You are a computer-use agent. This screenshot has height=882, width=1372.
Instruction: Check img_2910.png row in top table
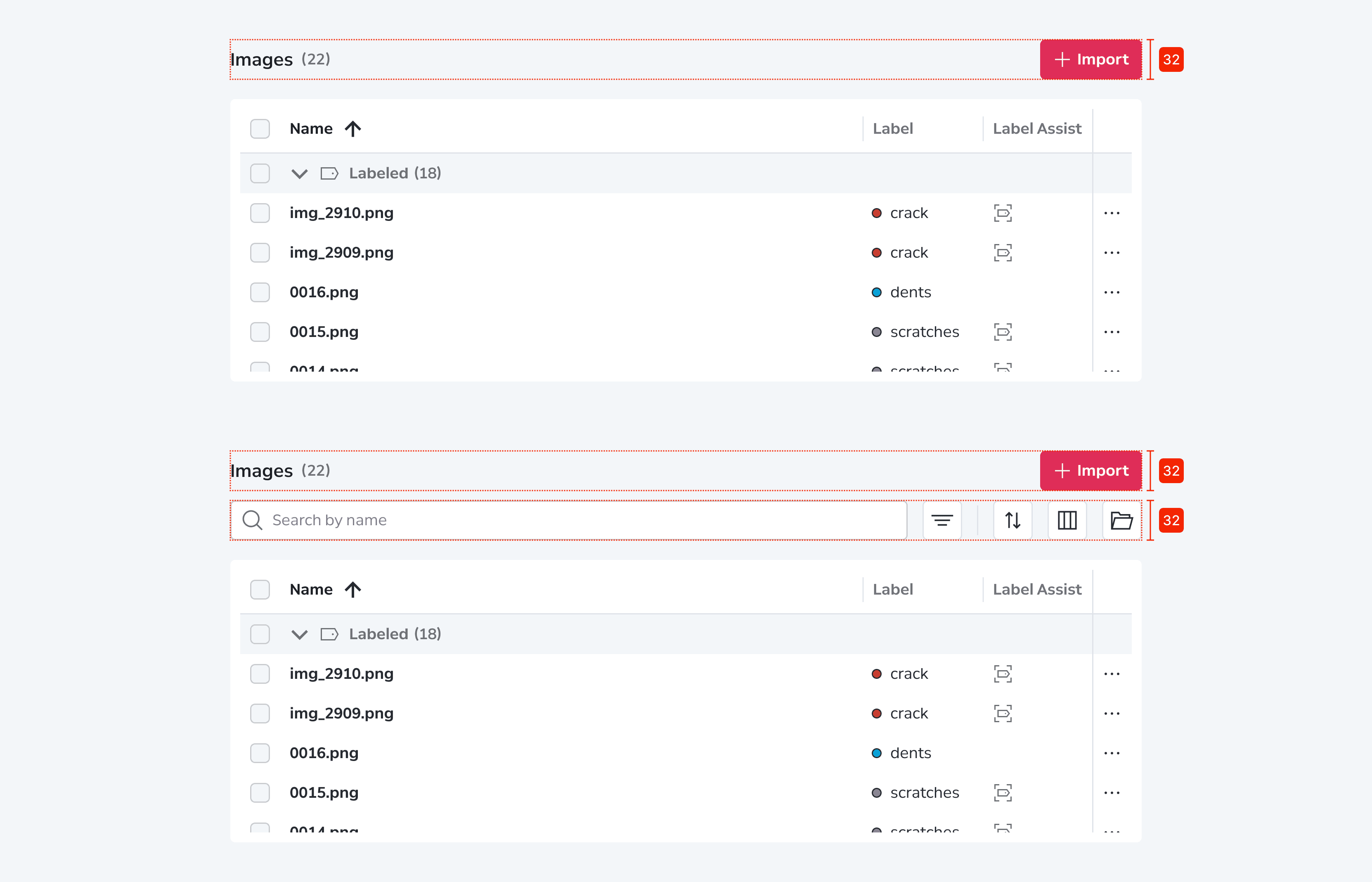(x=260, y=213)
